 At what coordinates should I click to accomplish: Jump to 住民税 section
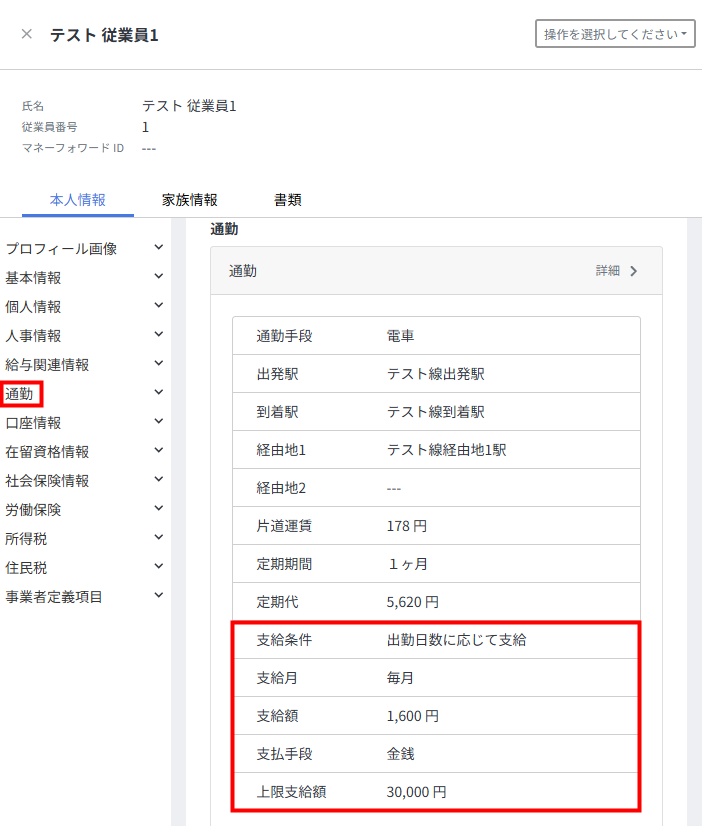[x=26, y=568]
